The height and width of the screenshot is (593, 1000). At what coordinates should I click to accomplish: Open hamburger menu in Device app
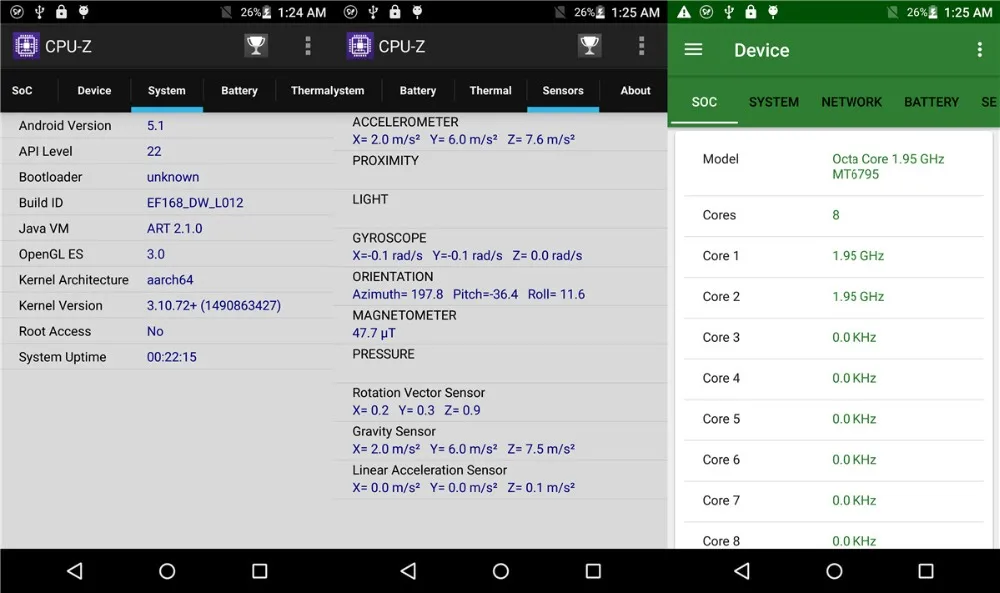(x=693, y=50)
